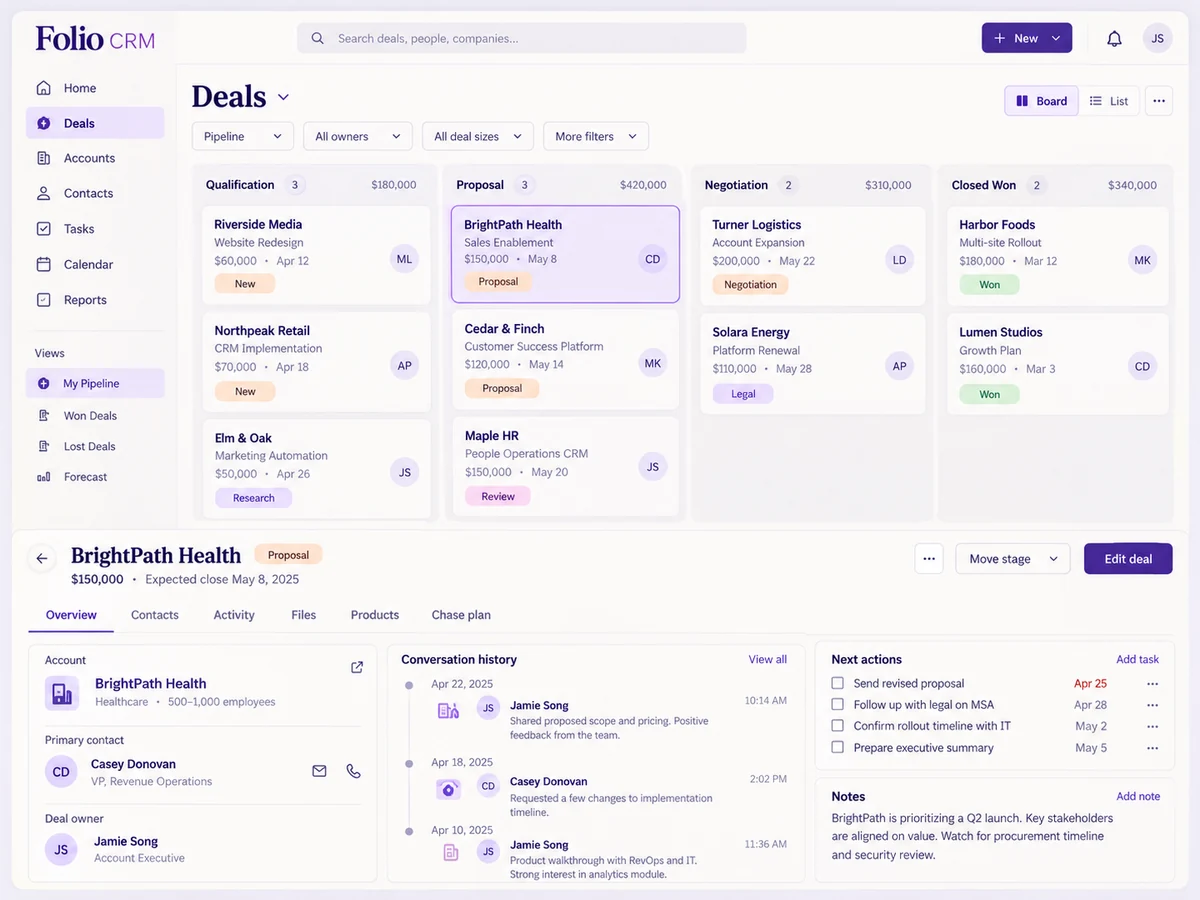Open options for Follow up with legal task
The width and height of the screenshot is (1200, 900).
[x=1152, y=705]
